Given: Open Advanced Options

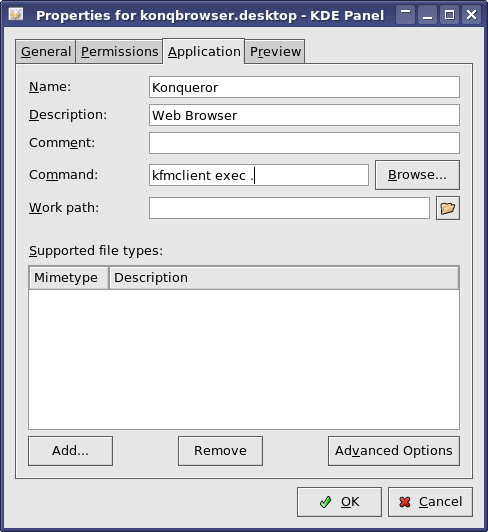Looking at the screenshot, I should (x=394, y=451).
